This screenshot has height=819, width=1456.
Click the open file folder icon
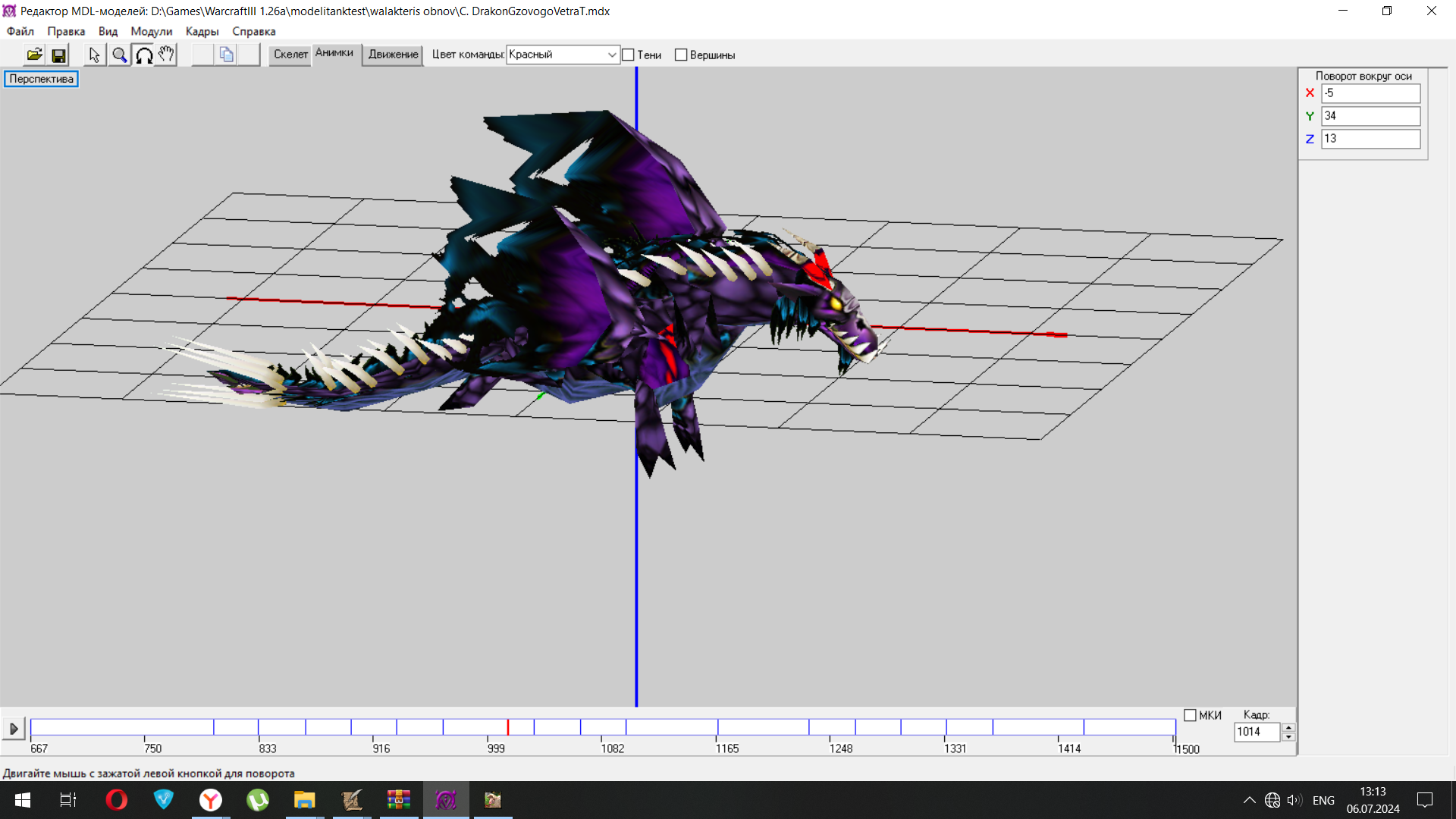click(34, 55)
